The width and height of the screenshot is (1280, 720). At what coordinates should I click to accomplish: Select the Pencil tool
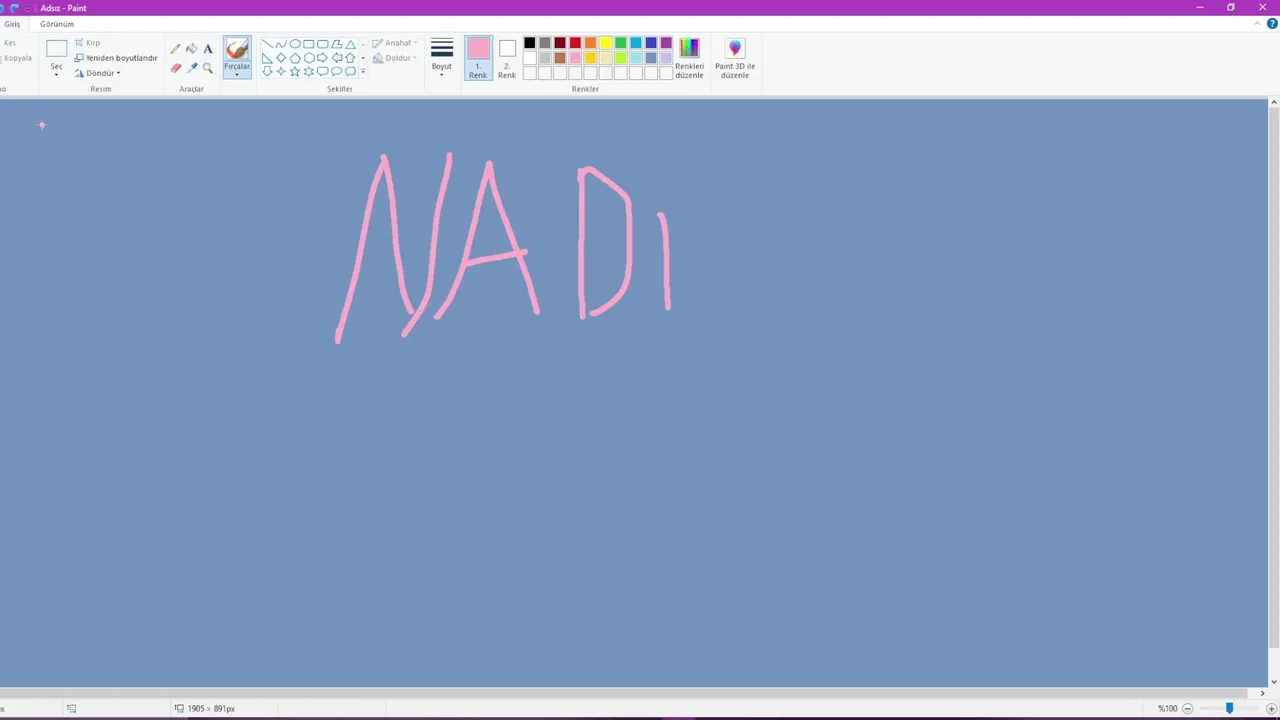[x=176, y=49]
